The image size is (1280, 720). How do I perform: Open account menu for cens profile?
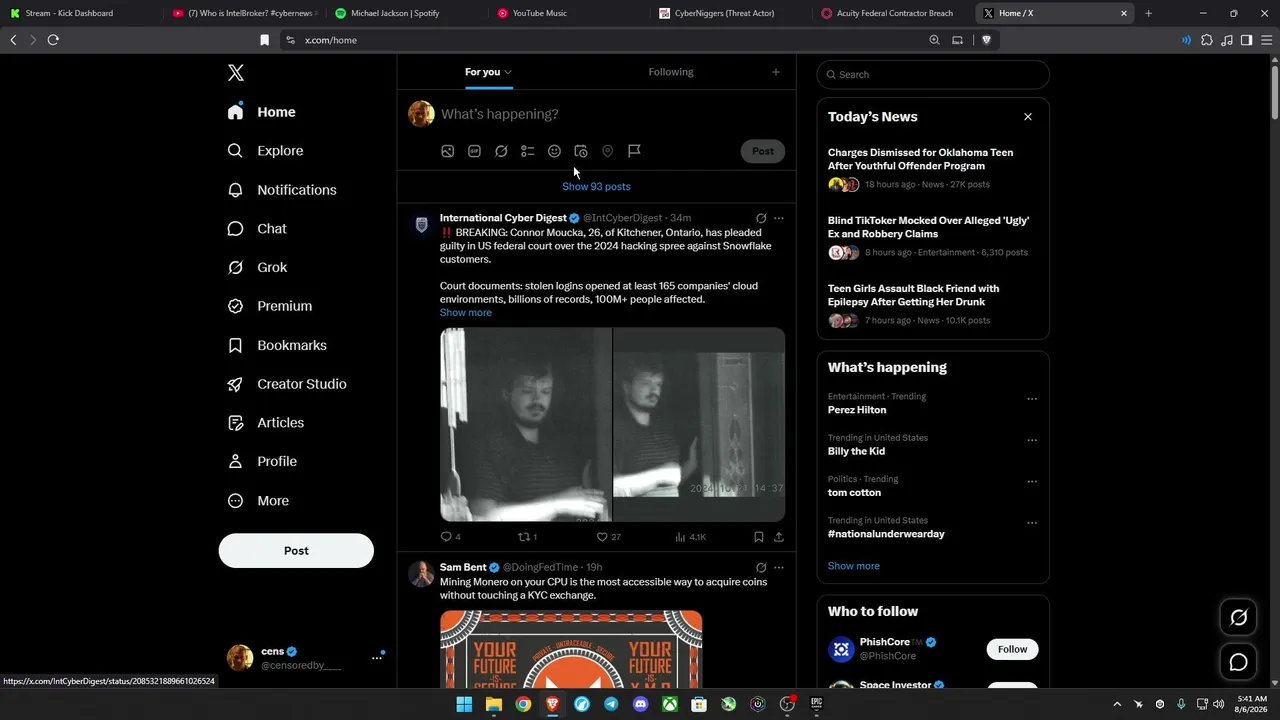pos(377,657)
